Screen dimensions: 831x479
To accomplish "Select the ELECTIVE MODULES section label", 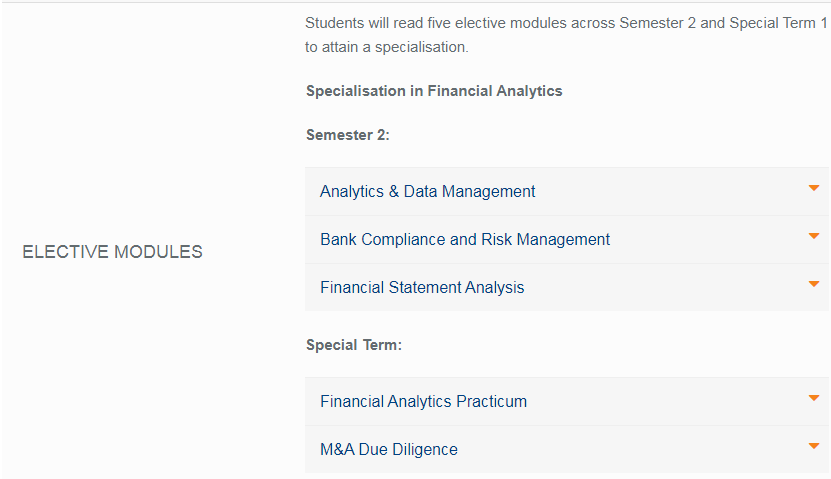I will coord(112,252).
